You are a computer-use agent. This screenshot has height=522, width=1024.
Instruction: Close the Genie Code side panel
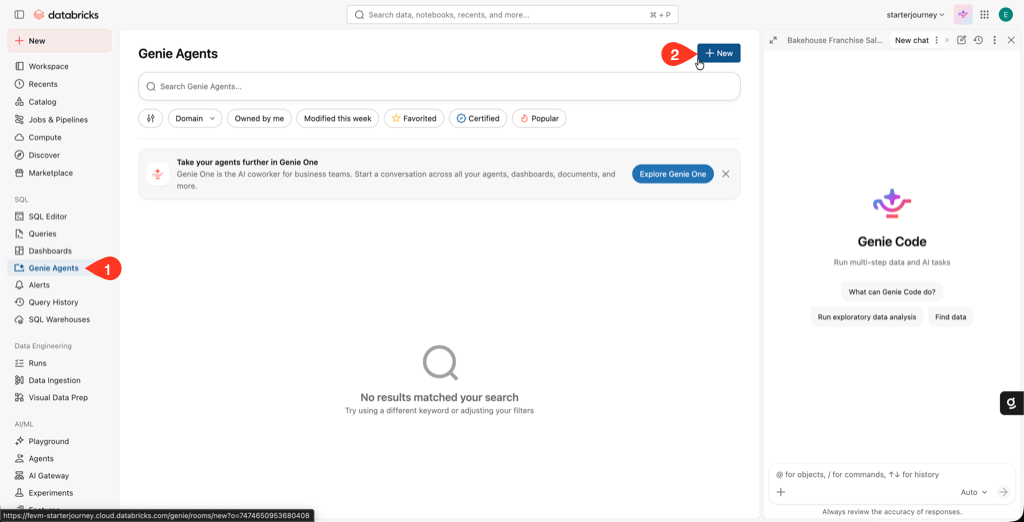(1011, 41)
